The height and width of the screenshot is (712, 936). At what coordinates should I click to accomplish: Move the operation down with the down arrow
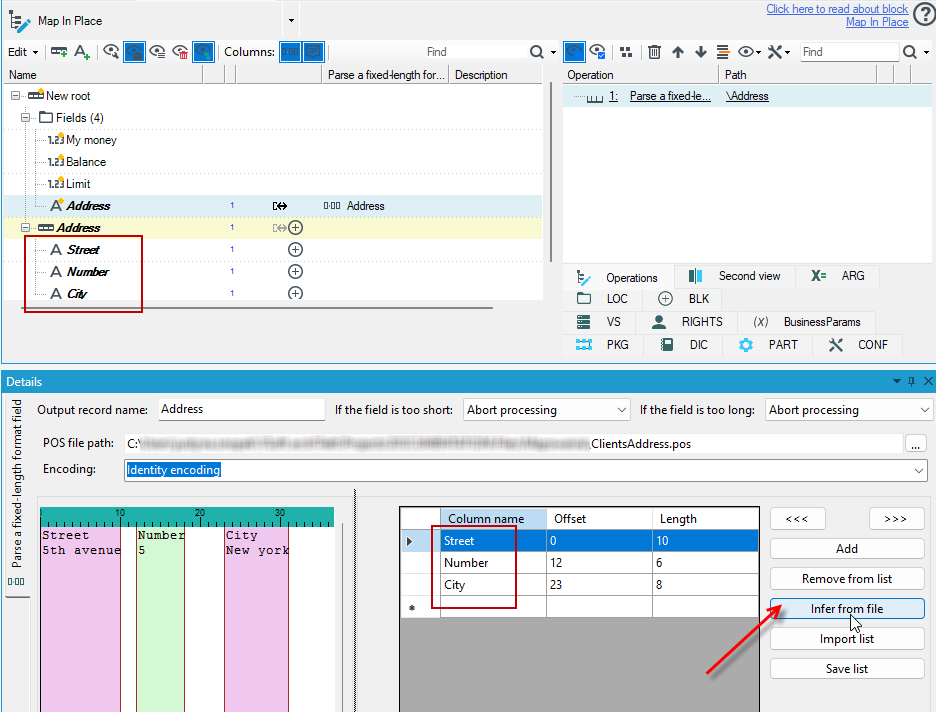point(701,52)
